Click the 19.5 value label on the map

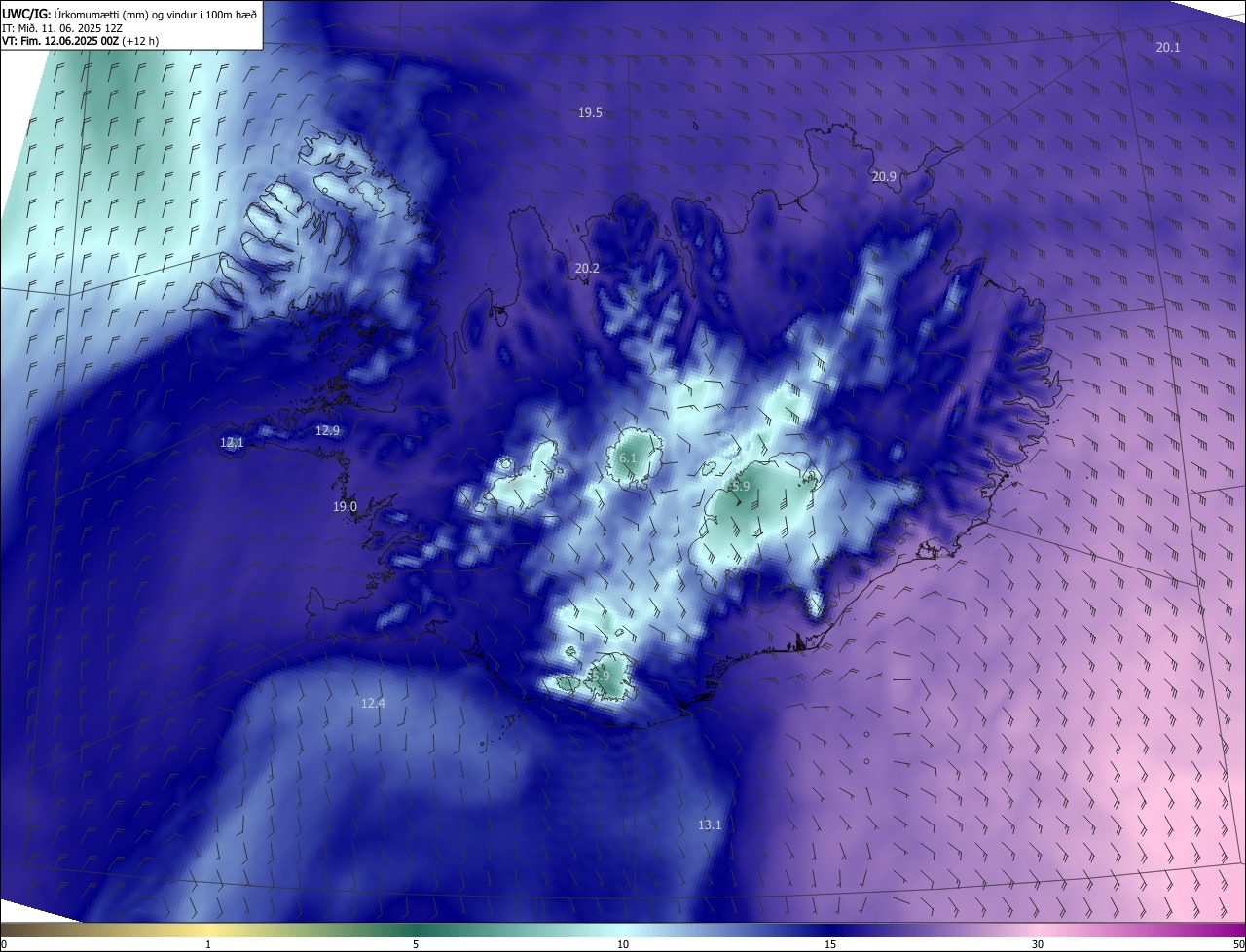pyautogui.click(x=590, y=113)
